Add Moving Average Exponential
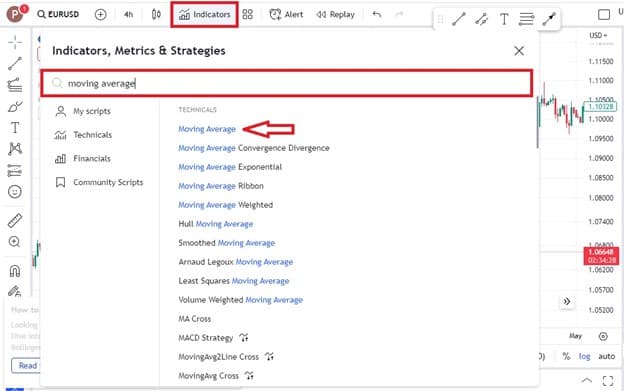624x391 pixels. pyautogui.click(x=230, y=167)
